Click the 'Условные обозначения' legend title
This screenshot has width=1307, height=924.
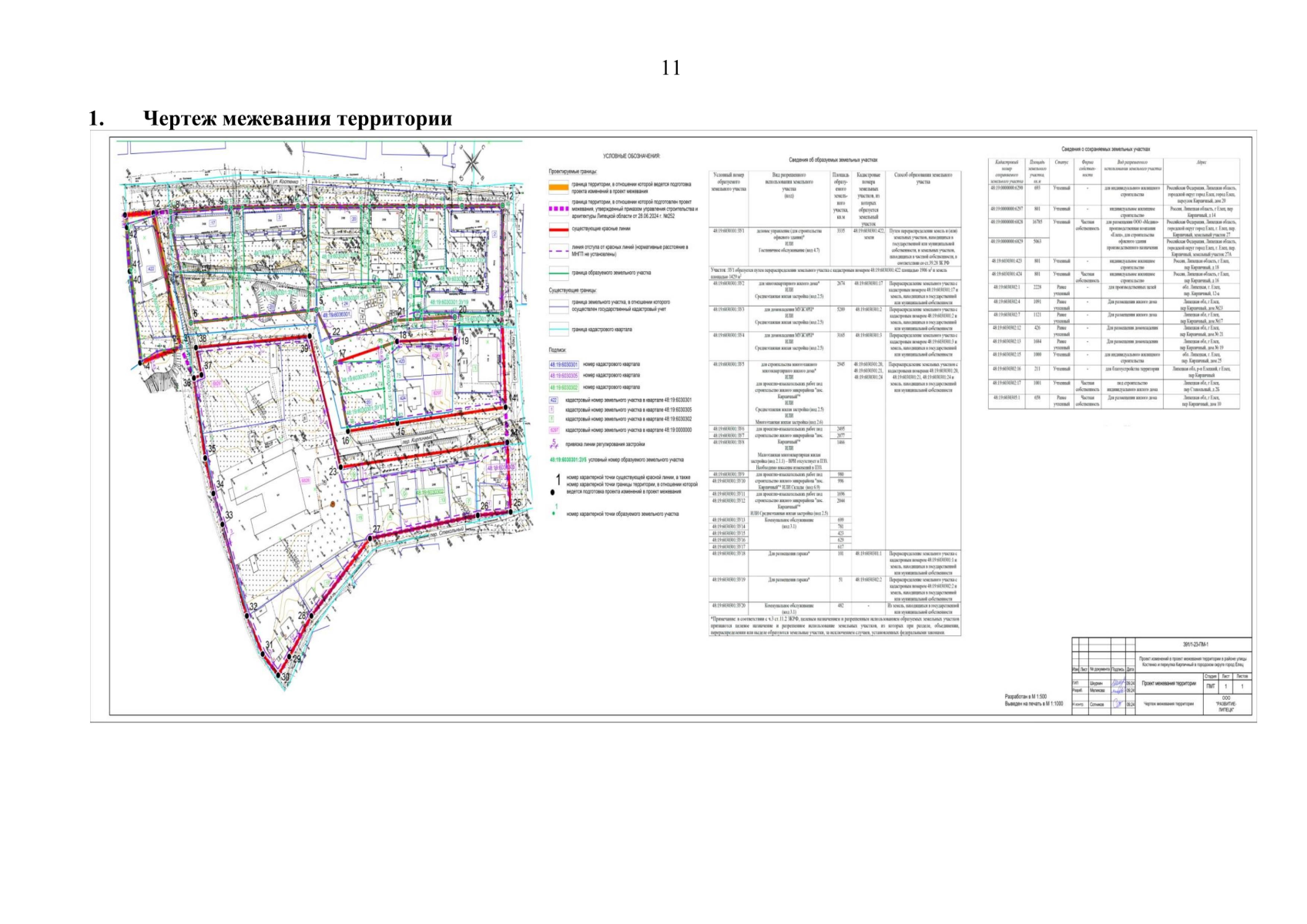click(631, 156)
